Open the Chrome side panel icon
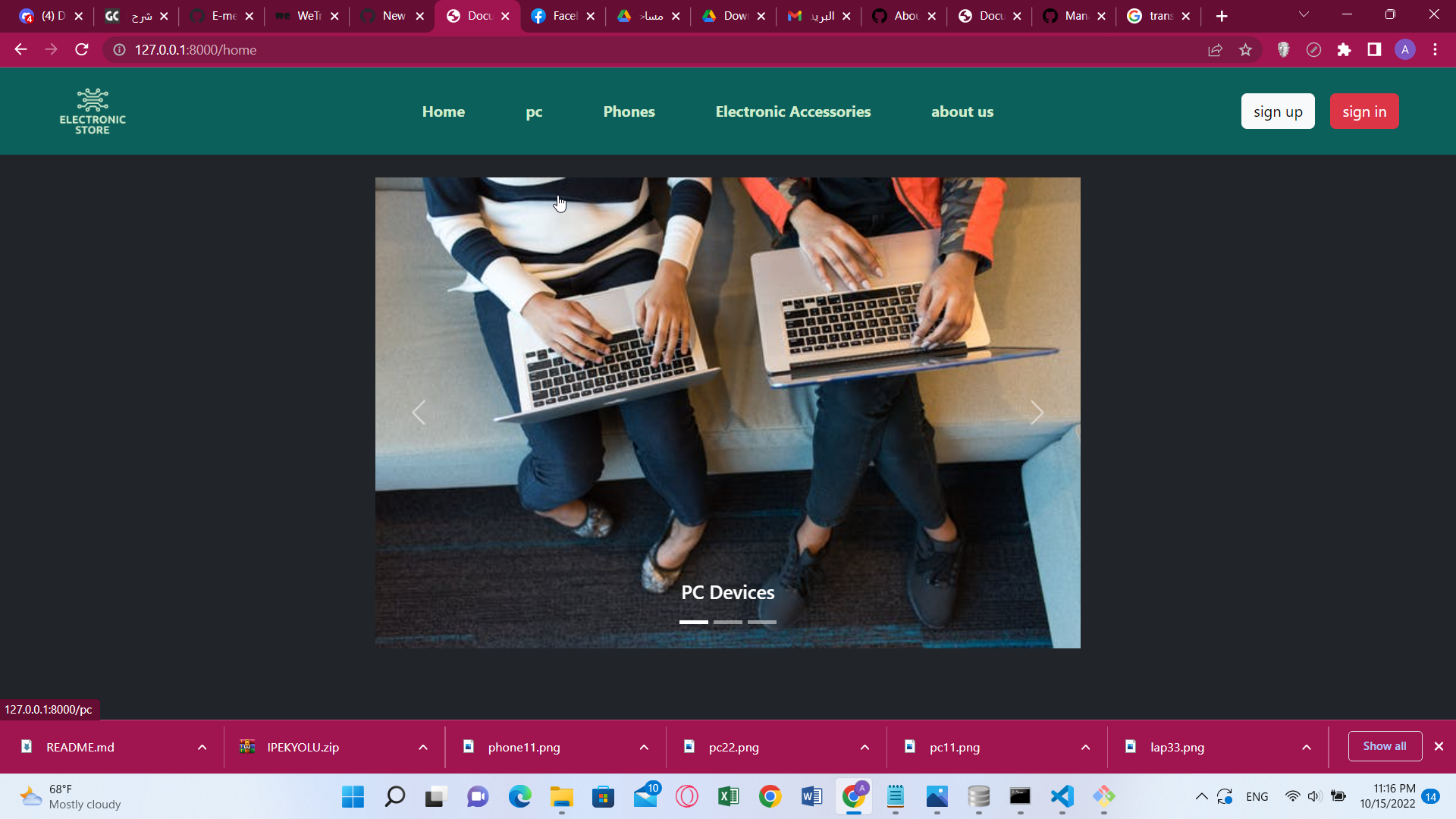The height and width of the screenshot is (819, 1456). point(1374,50)
